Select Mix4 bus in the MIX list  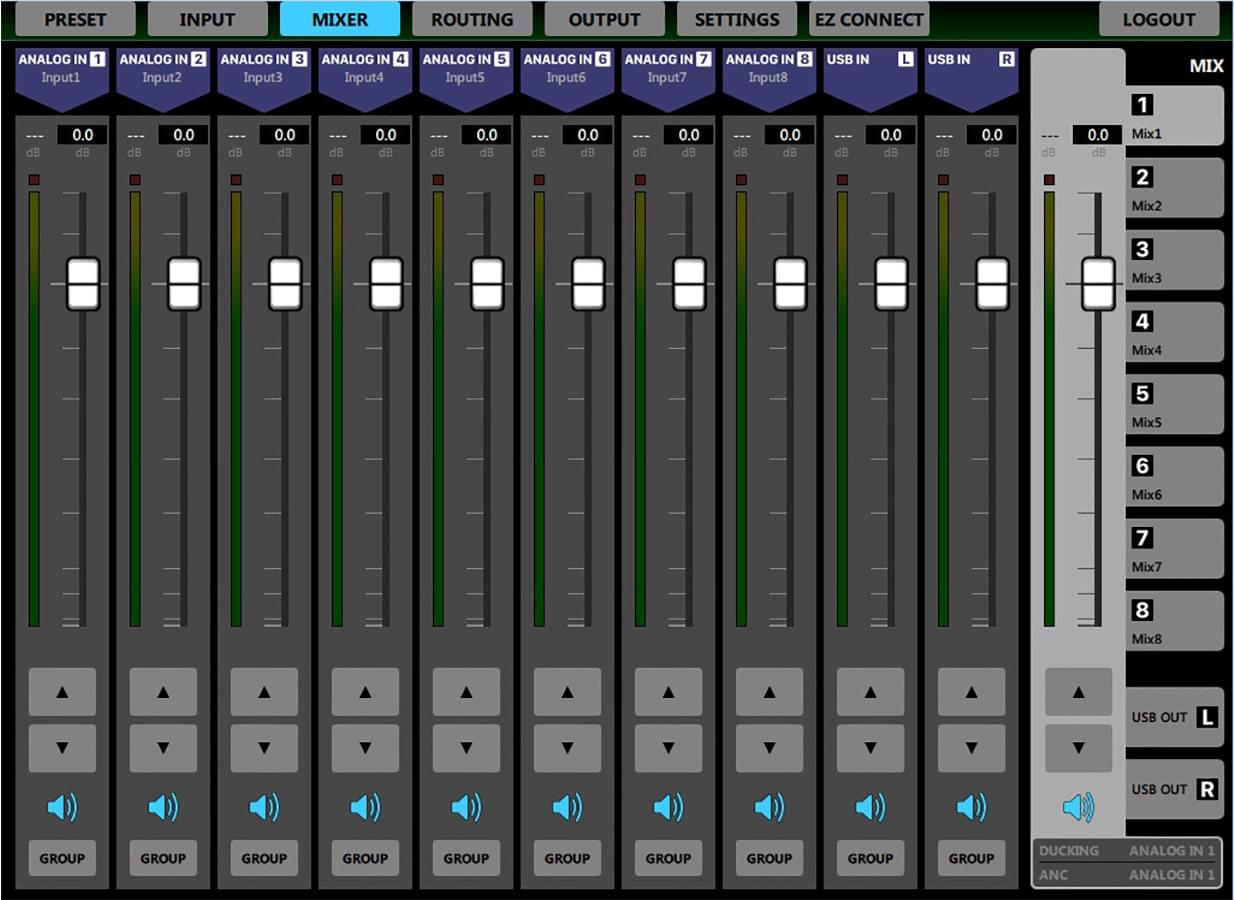tap(1175, 332)
